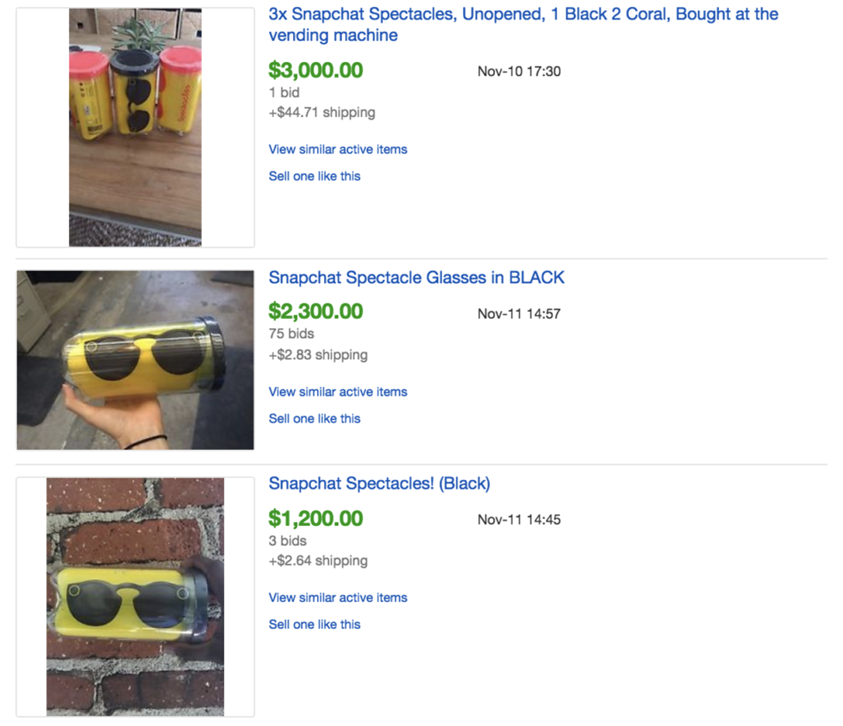Click Sell one like this under $3,000.00 listing

(314, 176)
